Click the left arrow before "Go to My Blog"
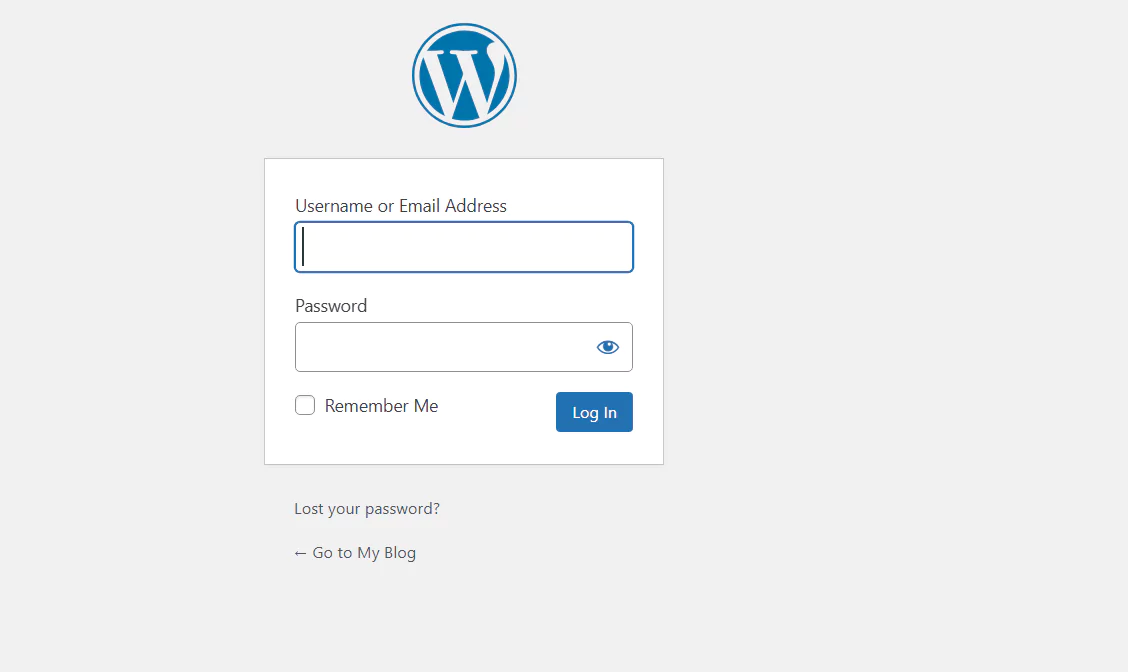This screenshot has width=1128, height=672. (300, 553)
